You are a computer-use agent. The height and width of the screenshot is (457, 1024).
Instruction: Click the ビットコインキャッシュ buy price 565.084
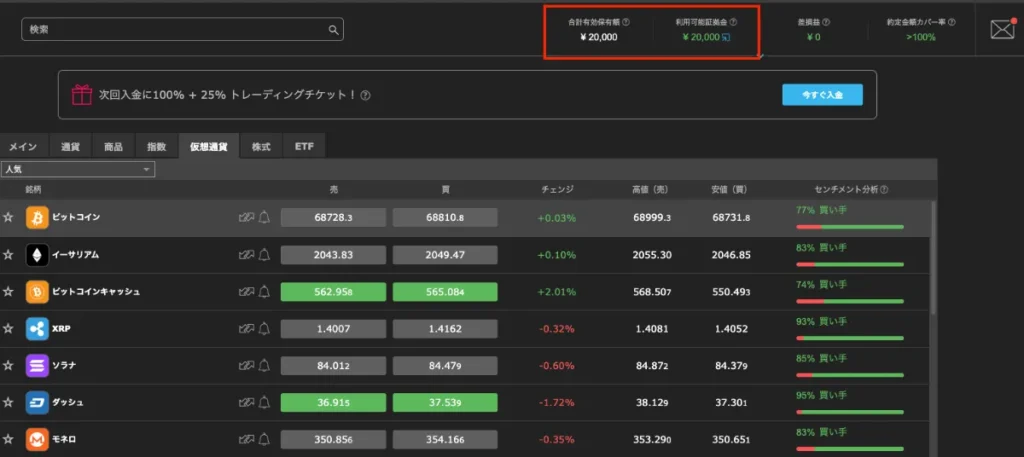tap(444, 292)
